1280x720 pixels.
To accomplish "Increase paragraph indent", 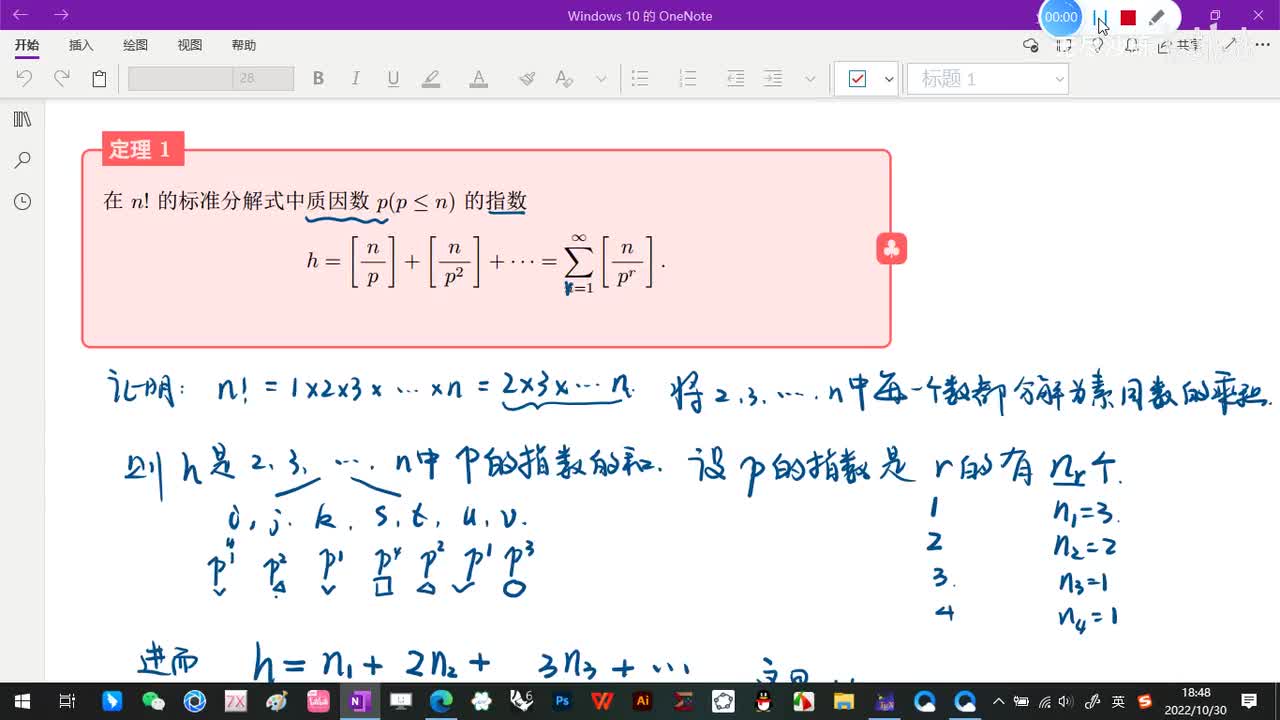I will [773, 78].
